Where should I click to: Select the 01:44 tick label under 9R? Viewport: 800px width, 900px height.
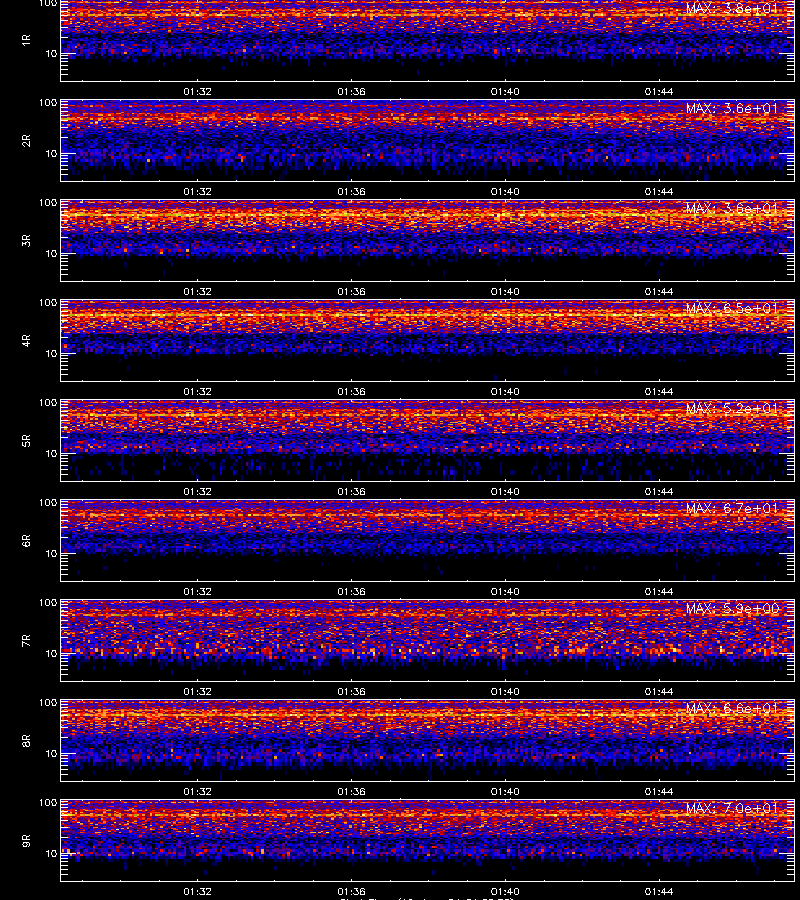point(659,891)
